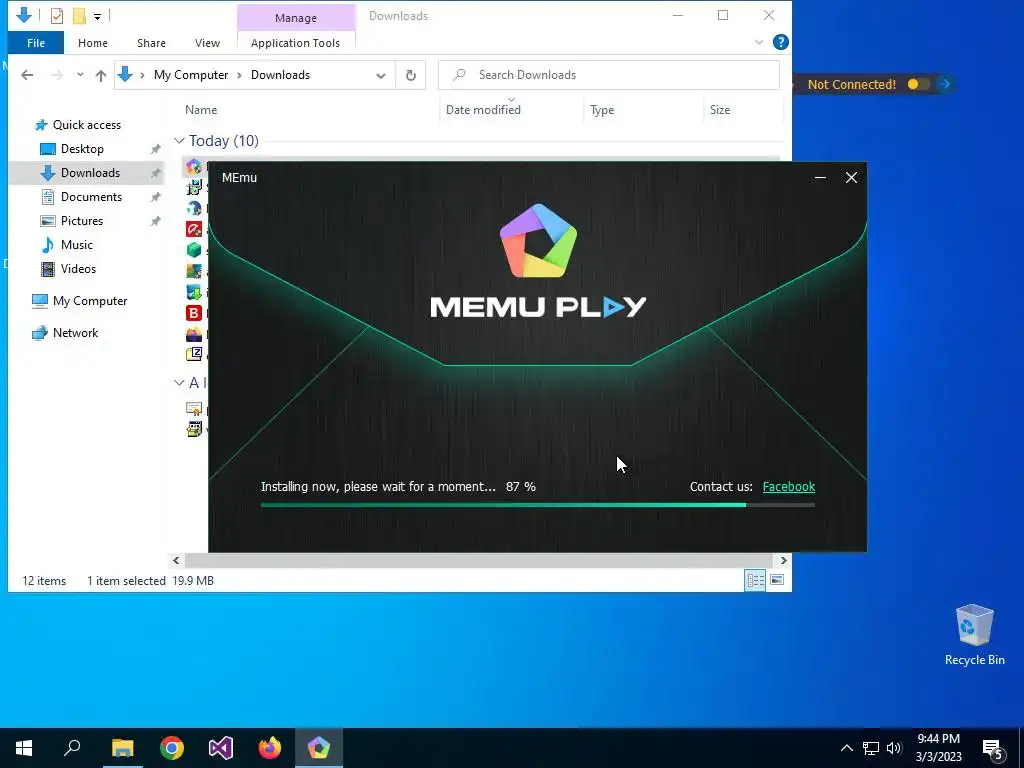
Task: Go back in Explorer navigation
Action: pos(27,75)
